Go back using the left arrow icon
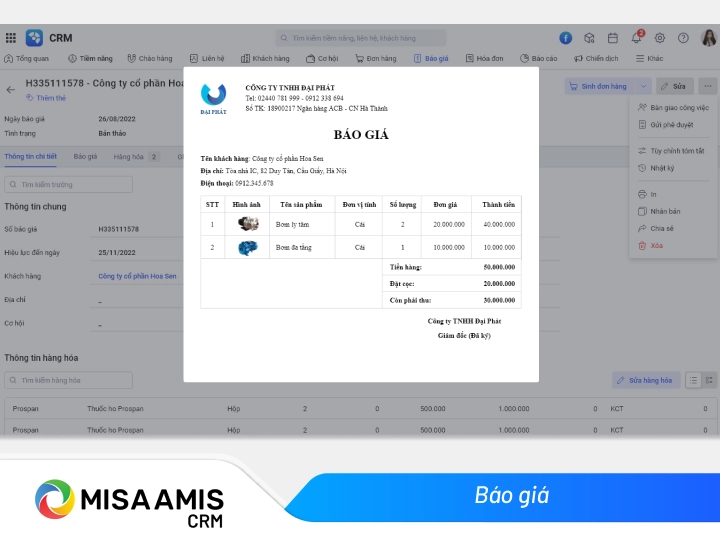Viewport: 720px width, 540px height. [x=11, y=89]
